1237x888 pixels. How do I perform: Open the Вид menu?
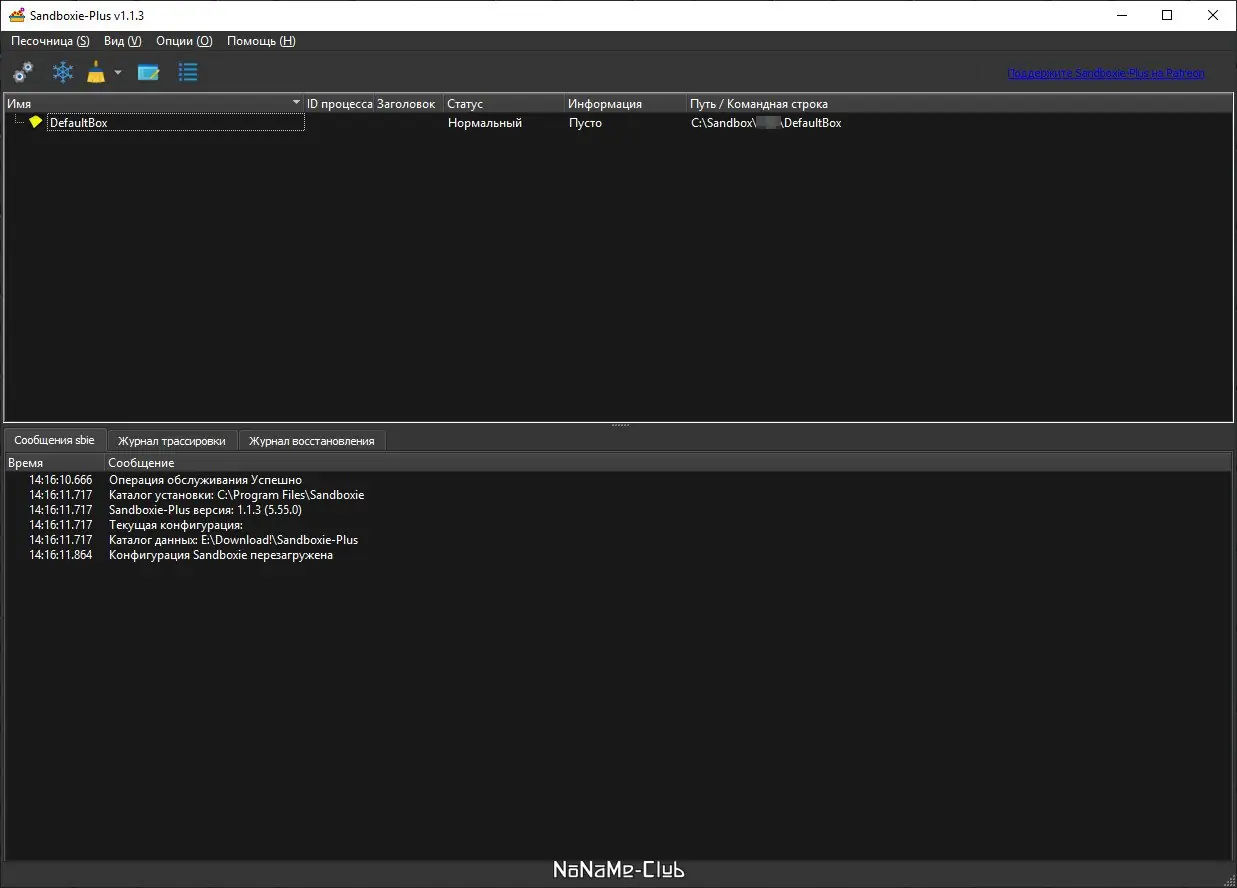[122, 41]
